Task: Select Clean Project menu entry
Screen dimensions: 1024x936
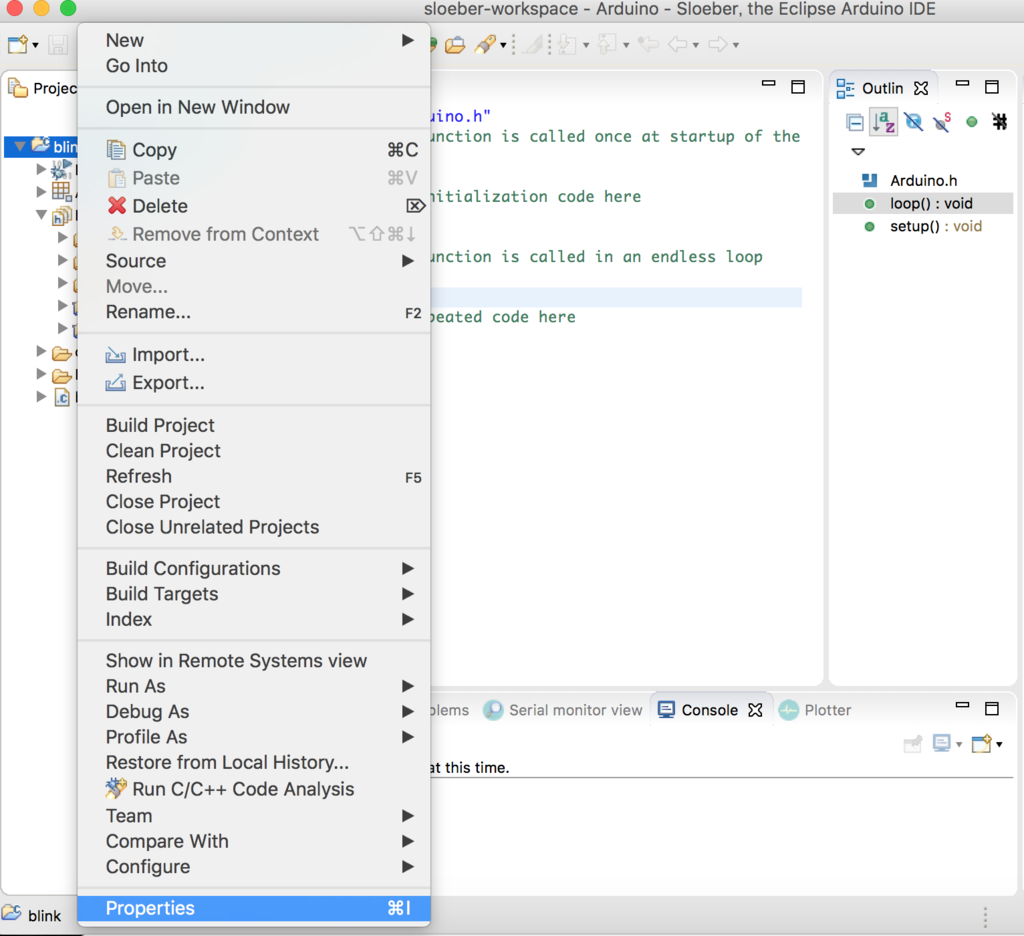Action: [x=254, y=451]
